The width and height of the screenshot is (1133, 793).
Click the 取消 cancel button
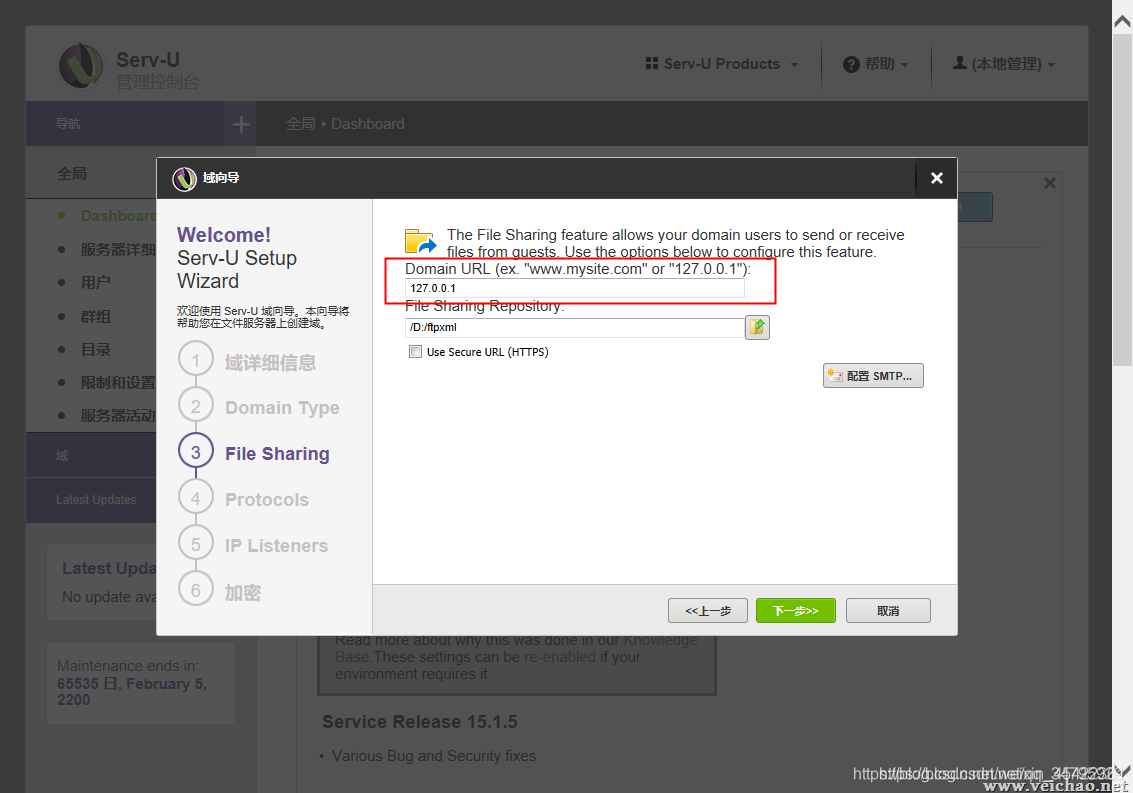click(x=888, y=611)
